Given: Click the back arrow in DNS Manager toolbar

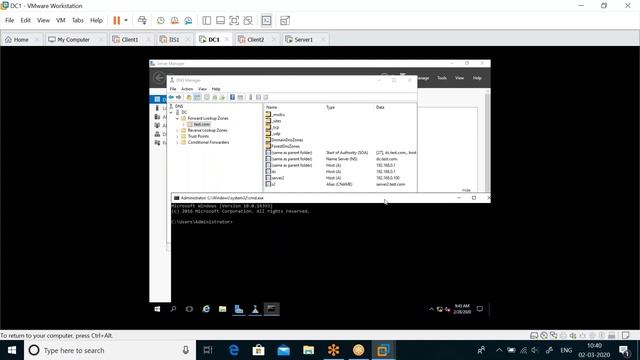Looking at the screenshot, I should point(171,97).
